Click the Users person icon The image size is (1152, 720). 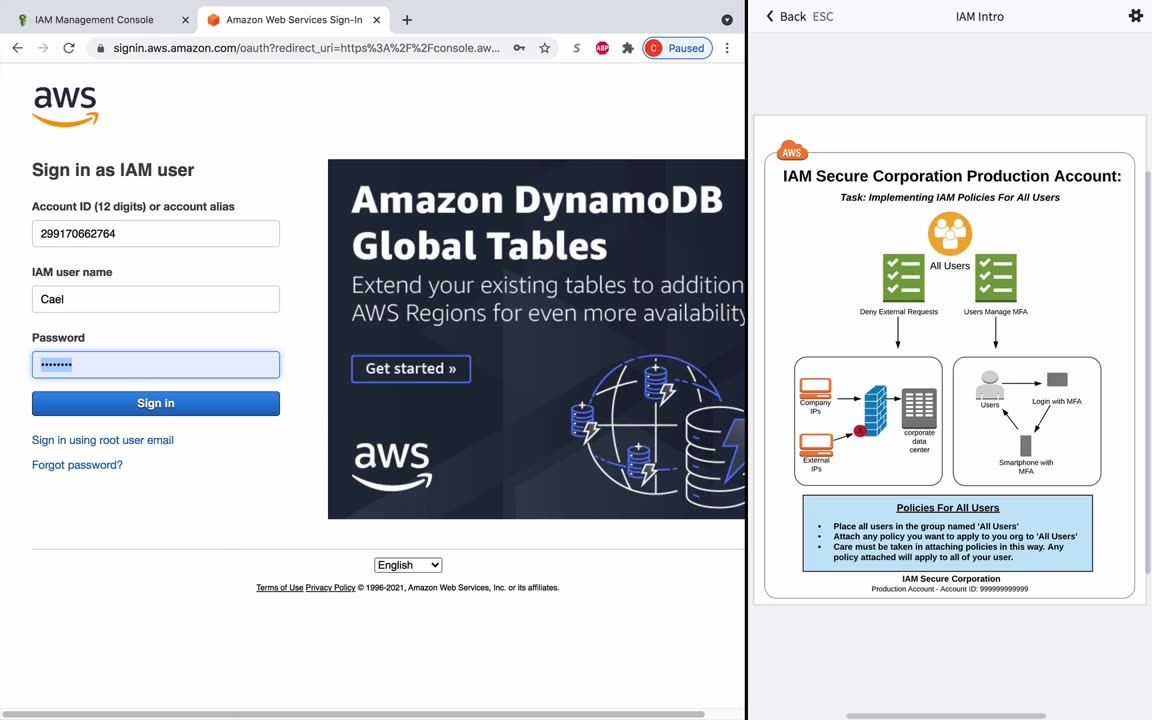pyautogui.click(x=990, y=386)
